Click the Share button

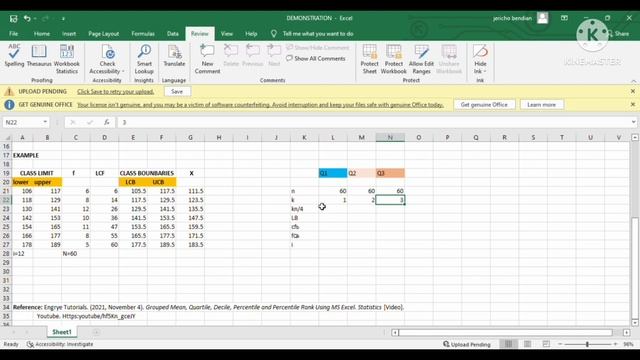(x=619, y=34)
